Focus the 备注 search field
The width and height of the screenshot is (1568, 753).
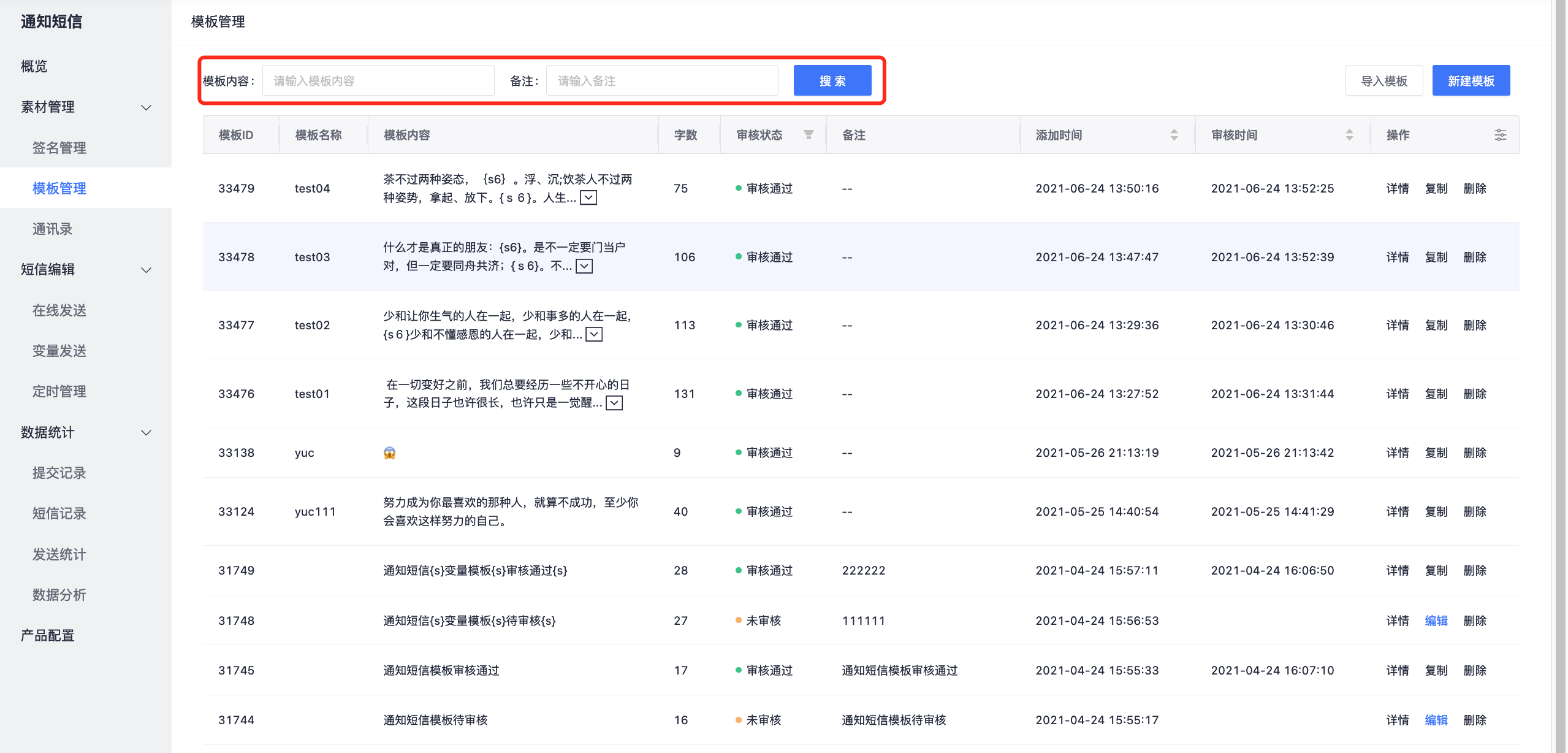[x=662, y=80]
